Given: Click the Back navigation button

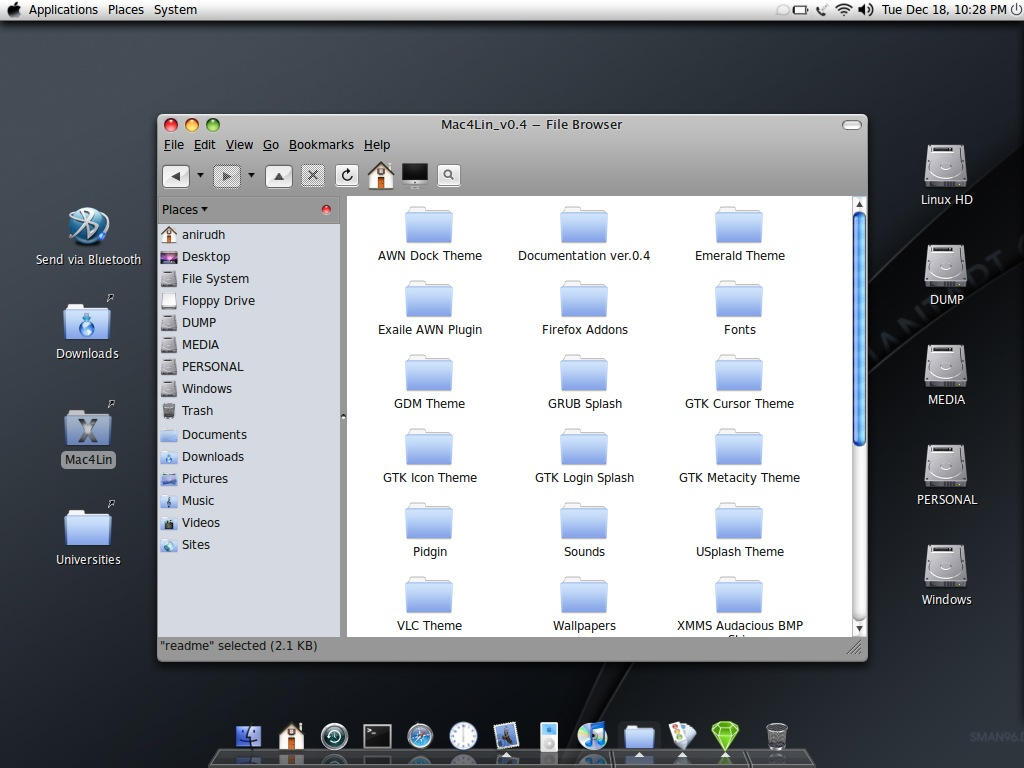Looking at the screenshot, I should [x=176, y=175].
